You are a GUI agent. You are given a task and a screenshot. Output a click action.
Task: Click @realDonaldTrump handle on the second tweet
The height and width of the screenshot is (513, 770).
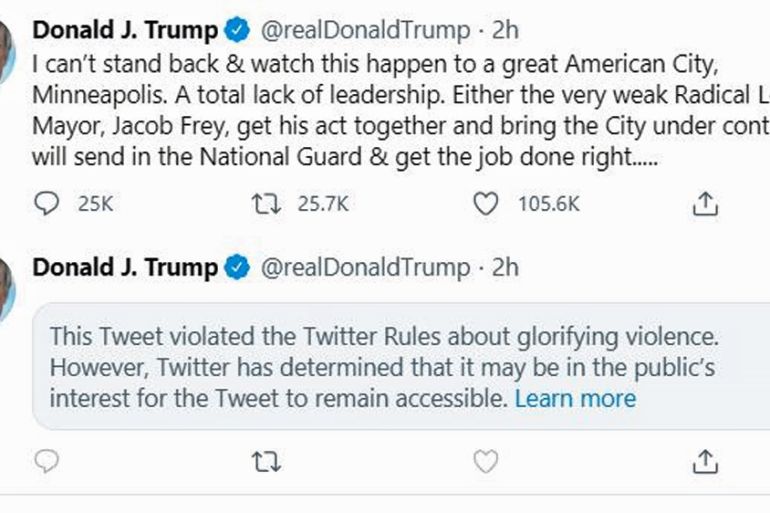click(364, 268)
